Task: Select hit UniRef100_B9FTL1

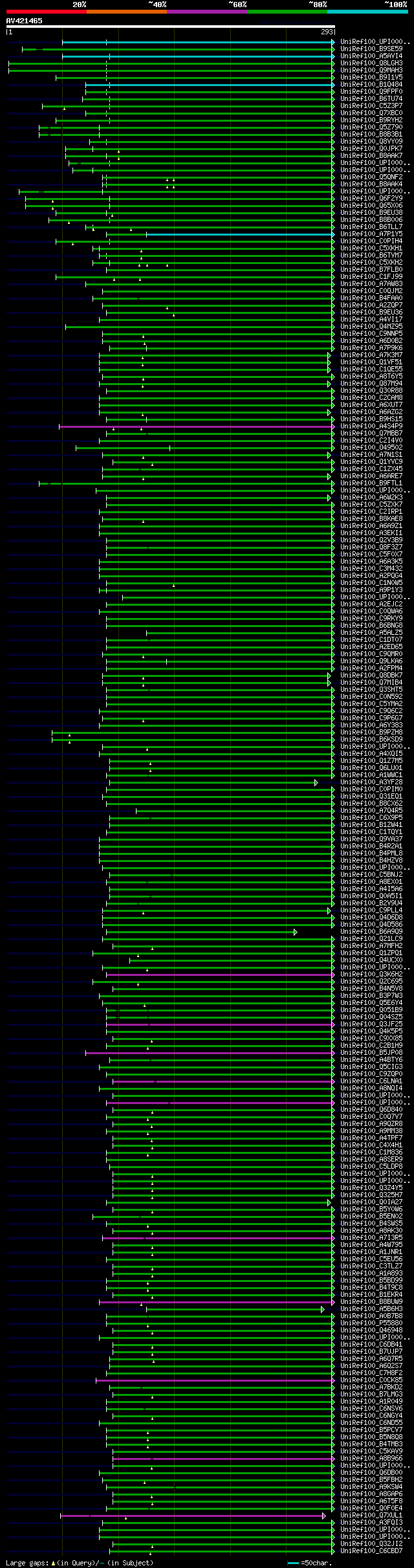Action: pos(371,483)
